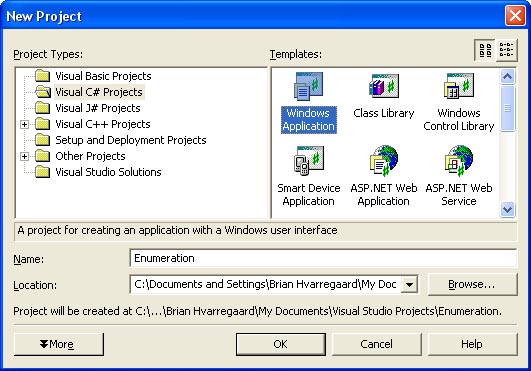Open the Location path dropdown

[409, 284]
